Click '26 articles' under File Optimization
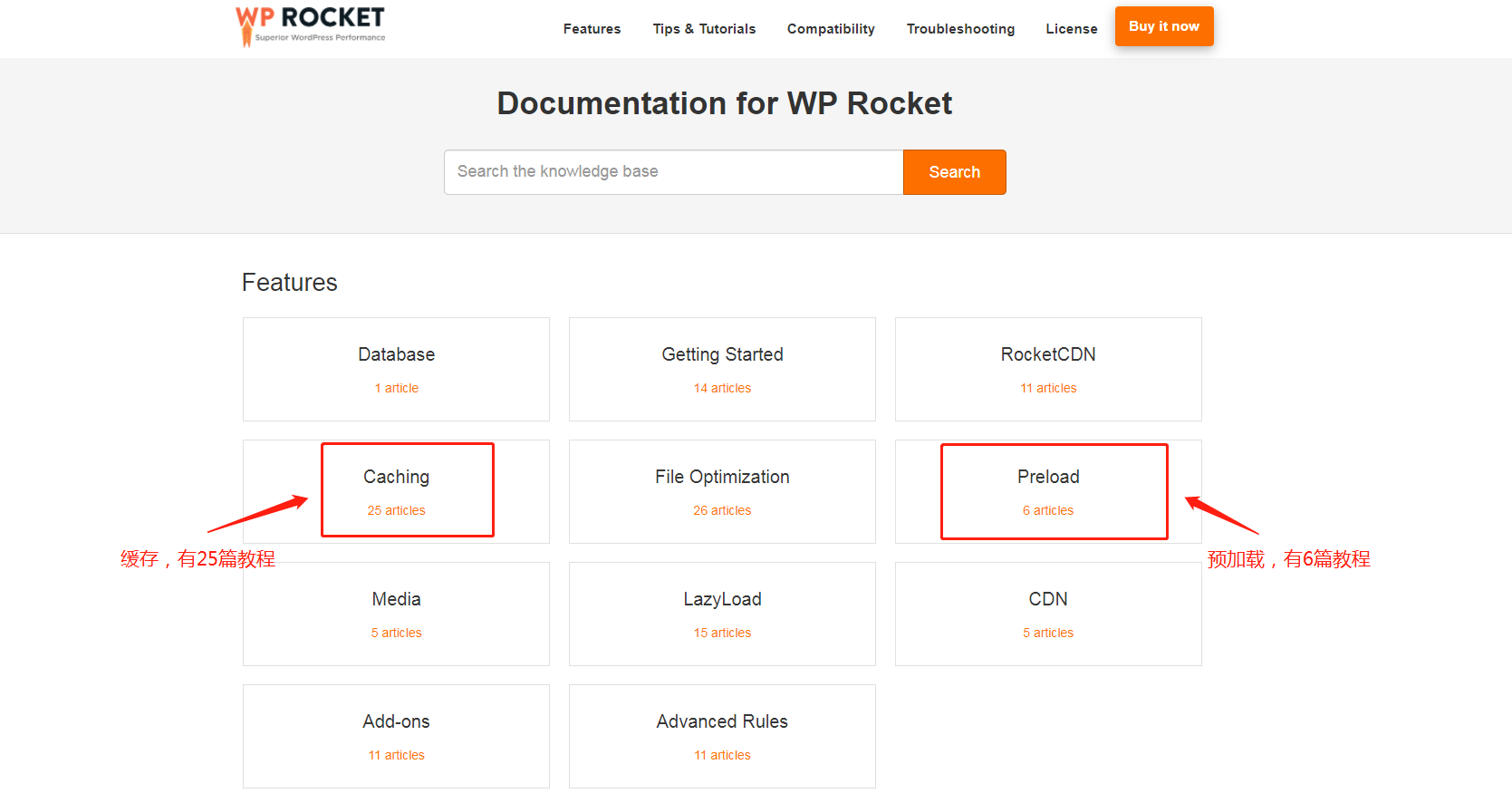This screenshot has width=1512, height=803. click(722, 510)
